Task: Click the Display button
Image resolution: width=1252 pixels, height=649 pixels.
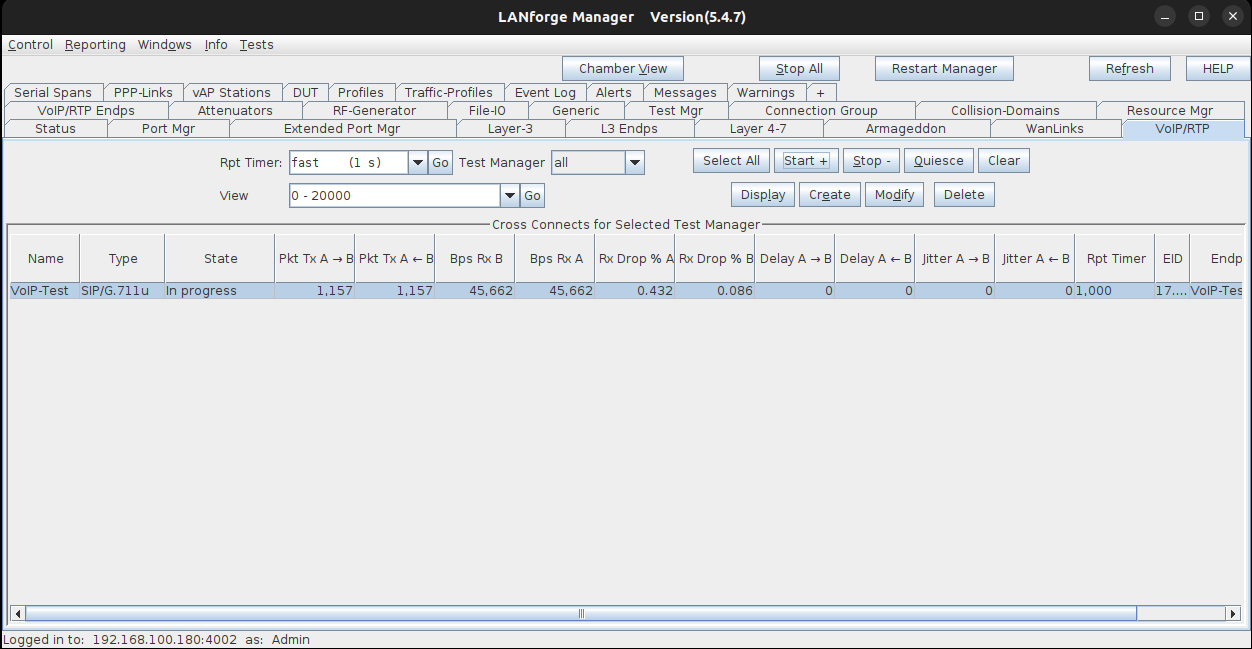Action: tap(763, 195)
